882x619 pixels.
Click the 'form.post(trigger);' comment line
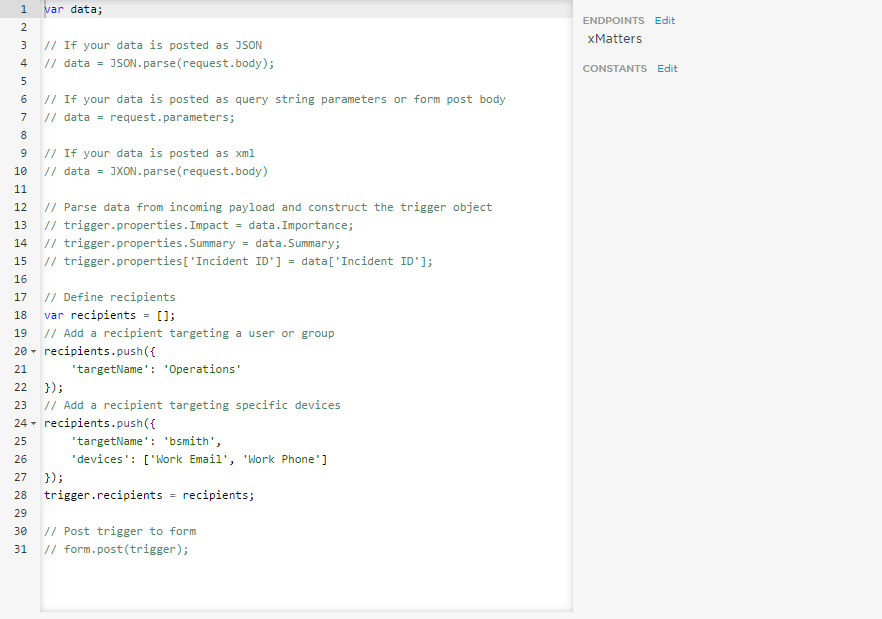pos(117,549)
